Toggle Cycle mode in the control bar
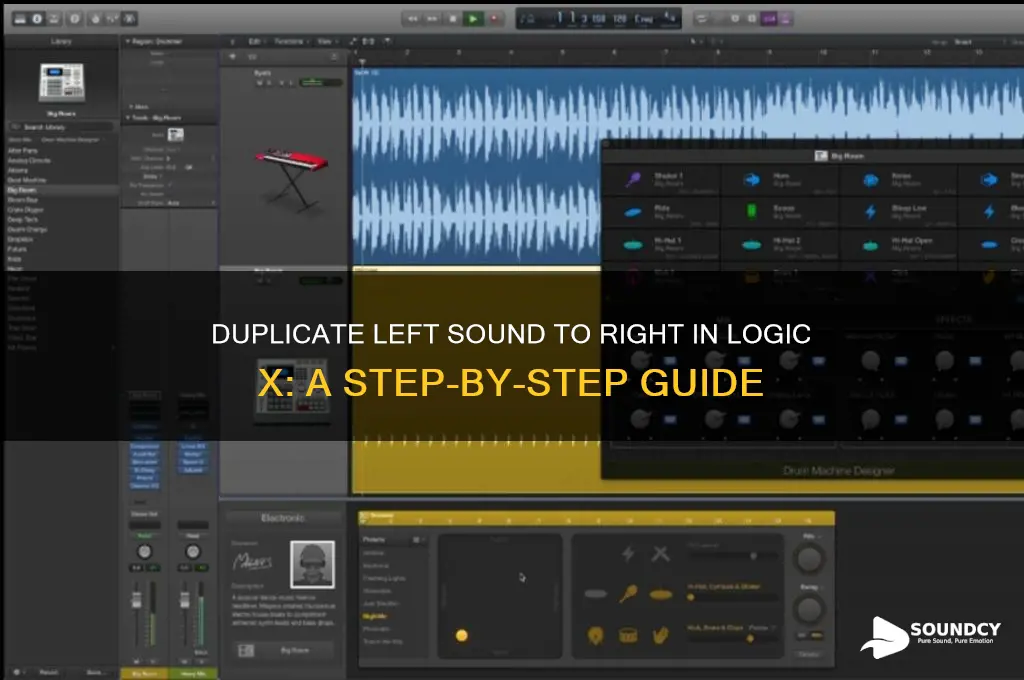Viewport: 1024px width, 680px height. (x=701, y=19)
